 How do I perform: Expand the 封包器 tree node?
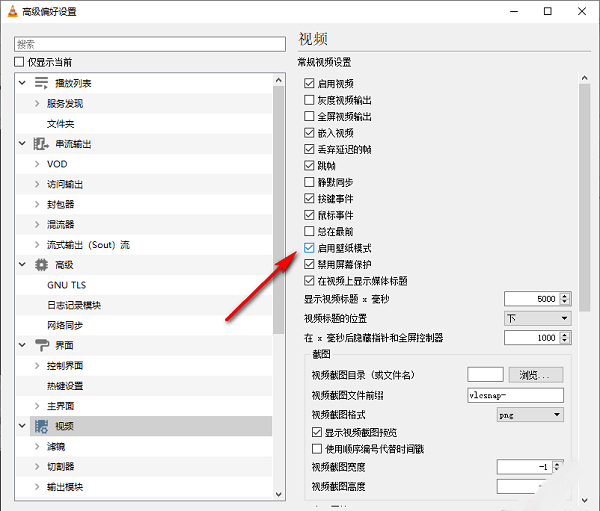pyautogui.click(x=37, y=204)
